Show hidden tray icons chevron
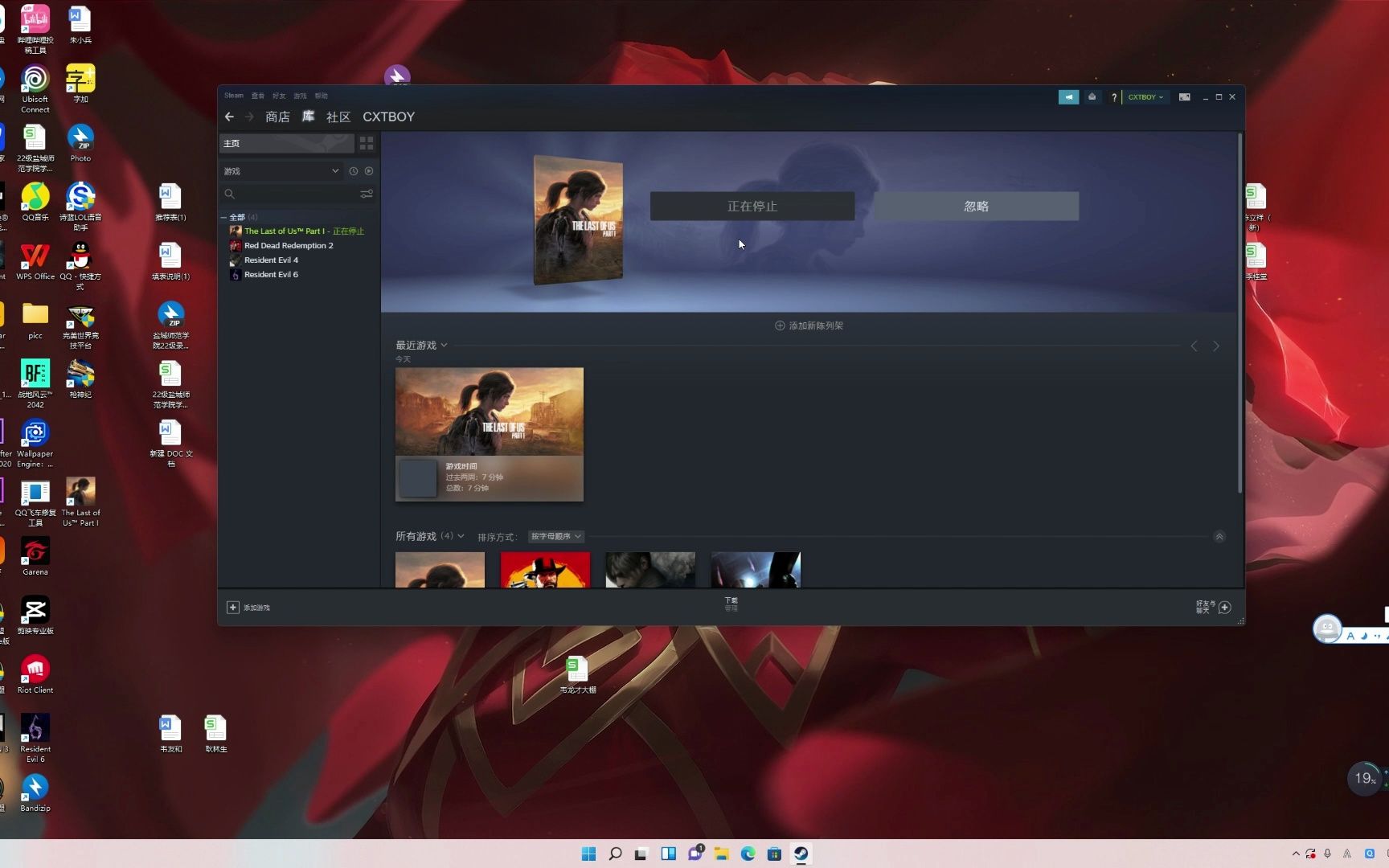This screenshot has height=868, width=1389. click(x=1296, y=854)
